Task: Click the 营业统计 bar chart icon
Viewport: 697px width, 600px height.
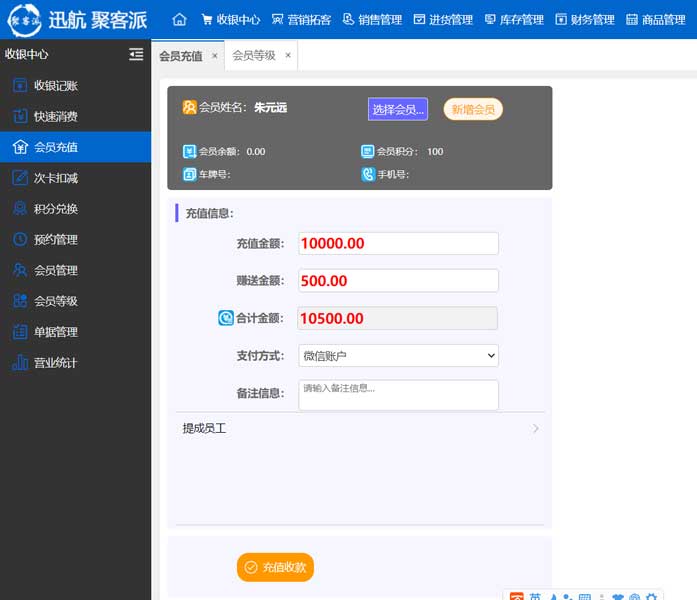Action: pyautogui.click(x=20, y=362)
